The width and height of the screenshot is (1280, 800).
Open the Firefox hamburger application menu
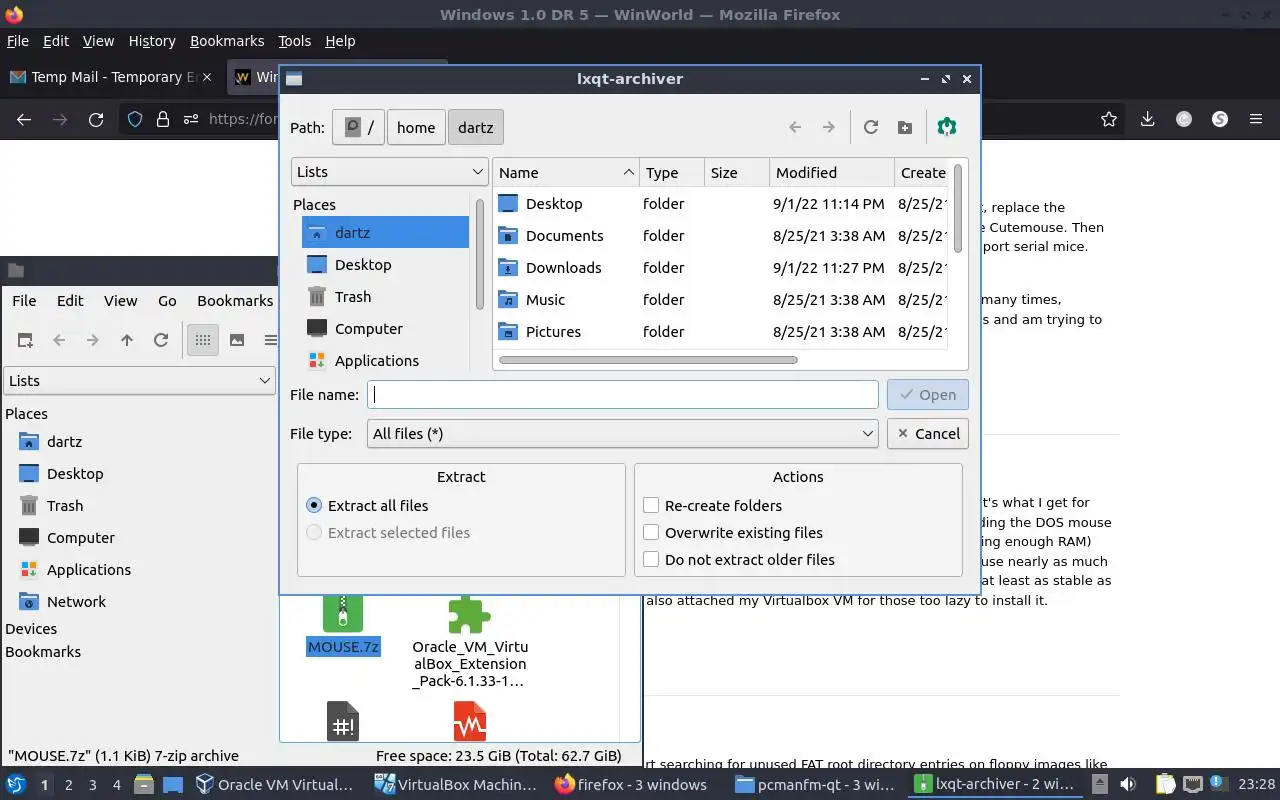coord(1256,119)
